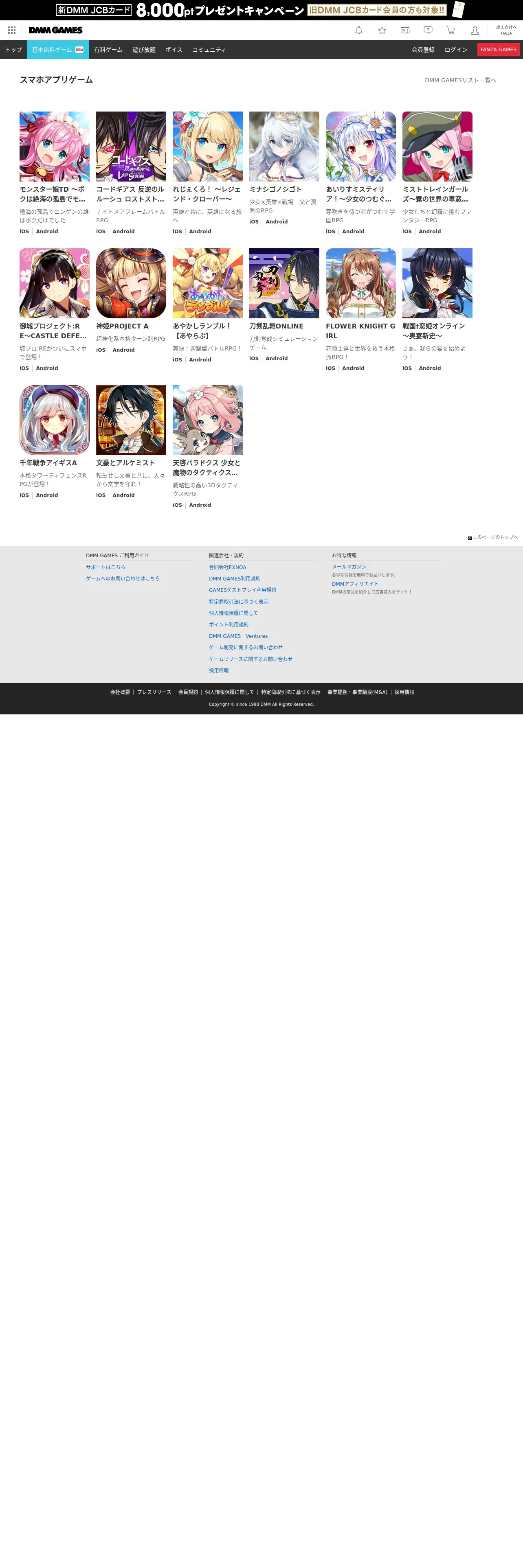Switch to the FANZA adult site link

click(506, 30)
